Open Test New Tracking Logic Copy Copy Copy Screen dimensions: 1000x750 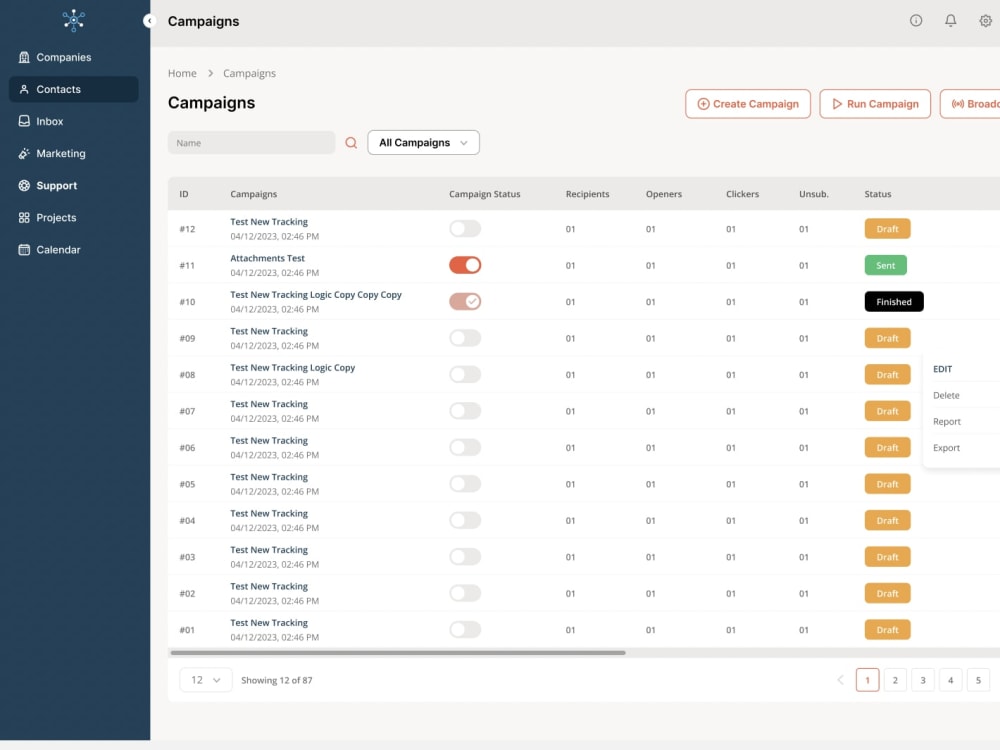[316, 295]
